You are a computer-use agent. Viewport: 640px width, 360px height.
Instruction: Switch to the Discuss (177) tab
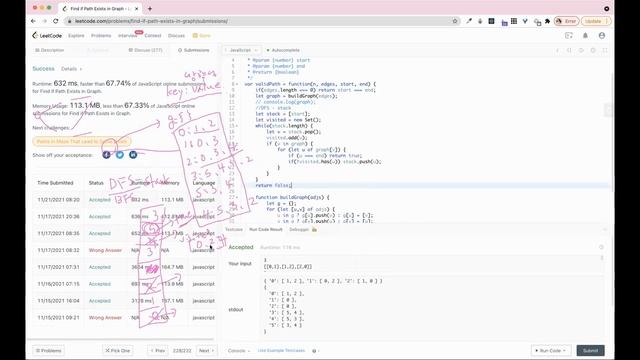click(145, 50)
